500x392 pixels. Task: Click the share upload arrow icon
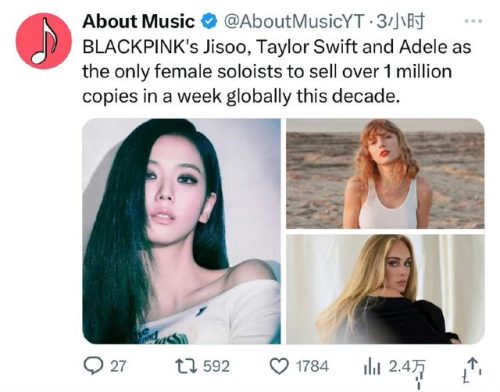471,369
